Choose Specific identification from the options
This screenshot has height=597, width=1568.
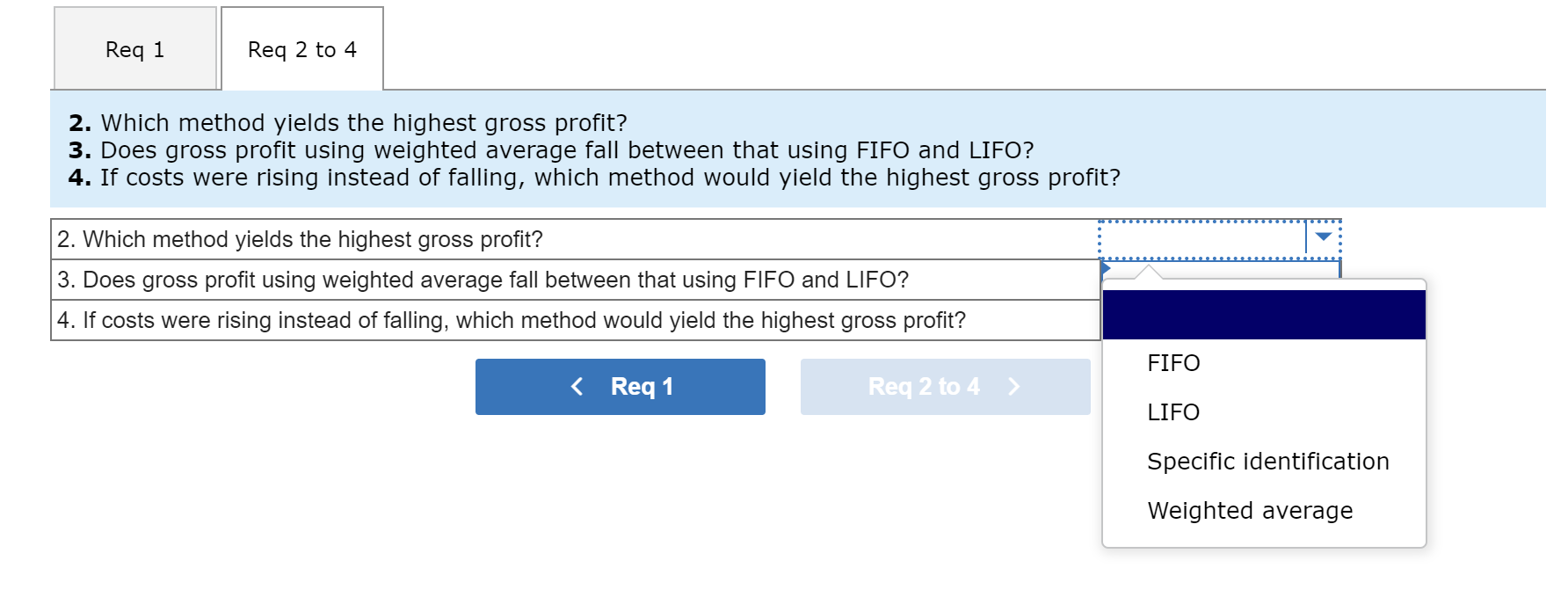coord(1267,461)
